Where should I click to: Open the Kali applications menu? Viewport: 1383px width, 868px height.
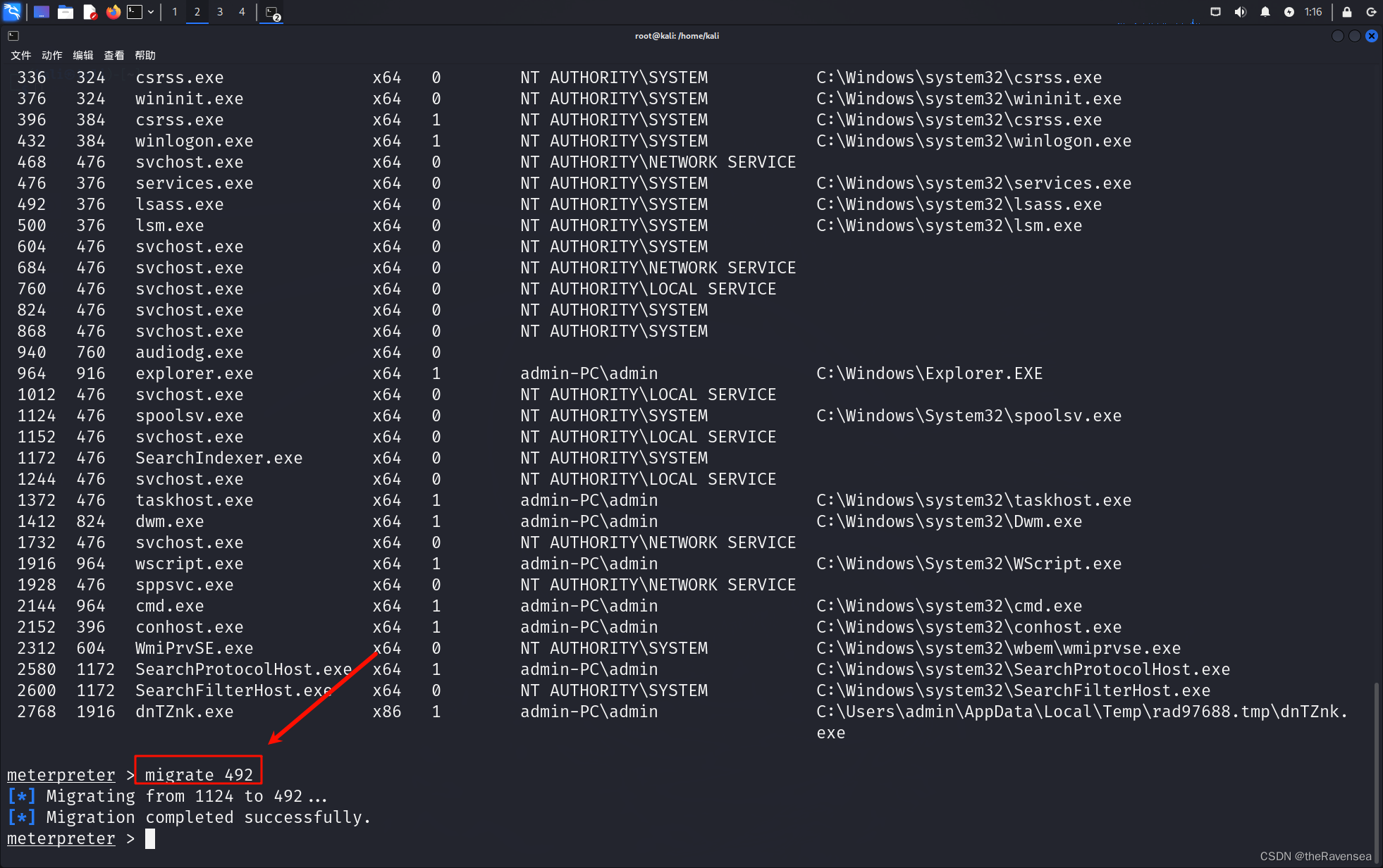[x=13, y=11]
